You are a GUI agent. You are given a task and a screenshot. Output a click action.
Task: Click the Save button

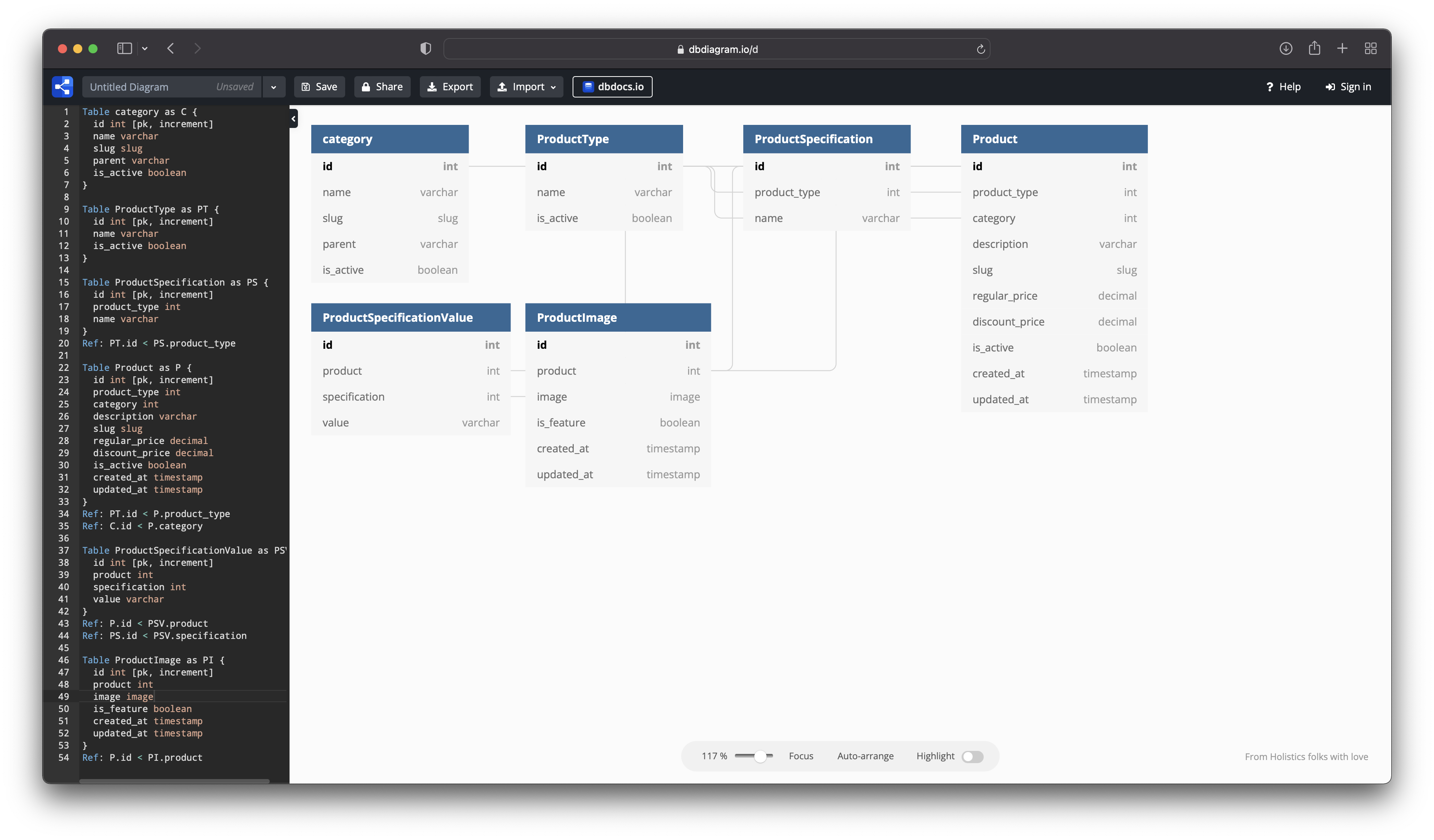pyautogui.click(x=319, y=87)
